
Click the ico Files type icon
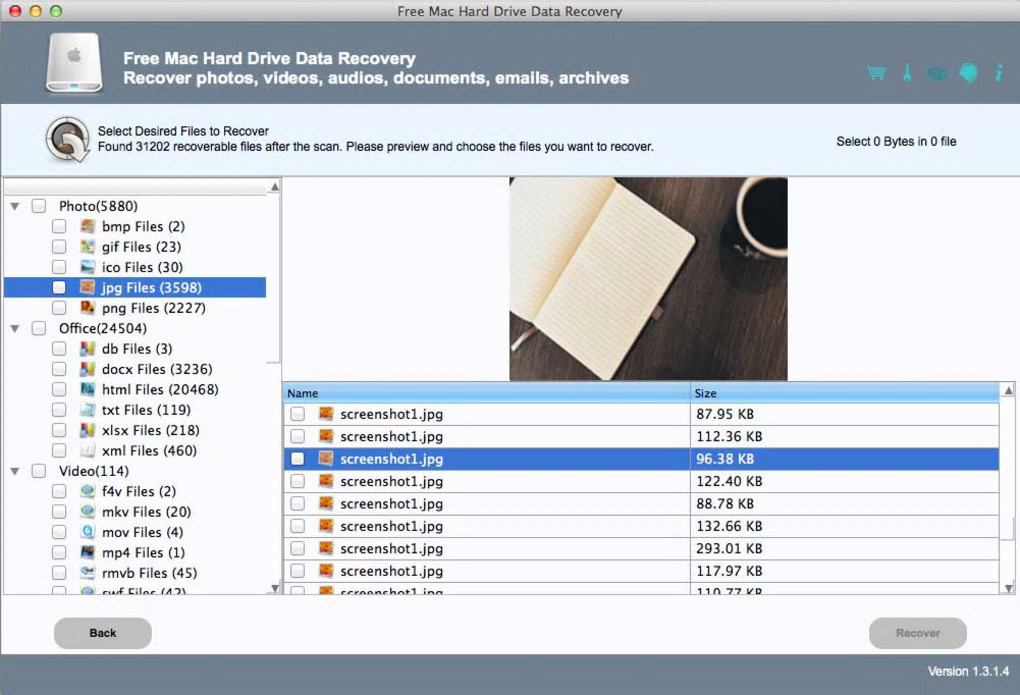point(87,267)
